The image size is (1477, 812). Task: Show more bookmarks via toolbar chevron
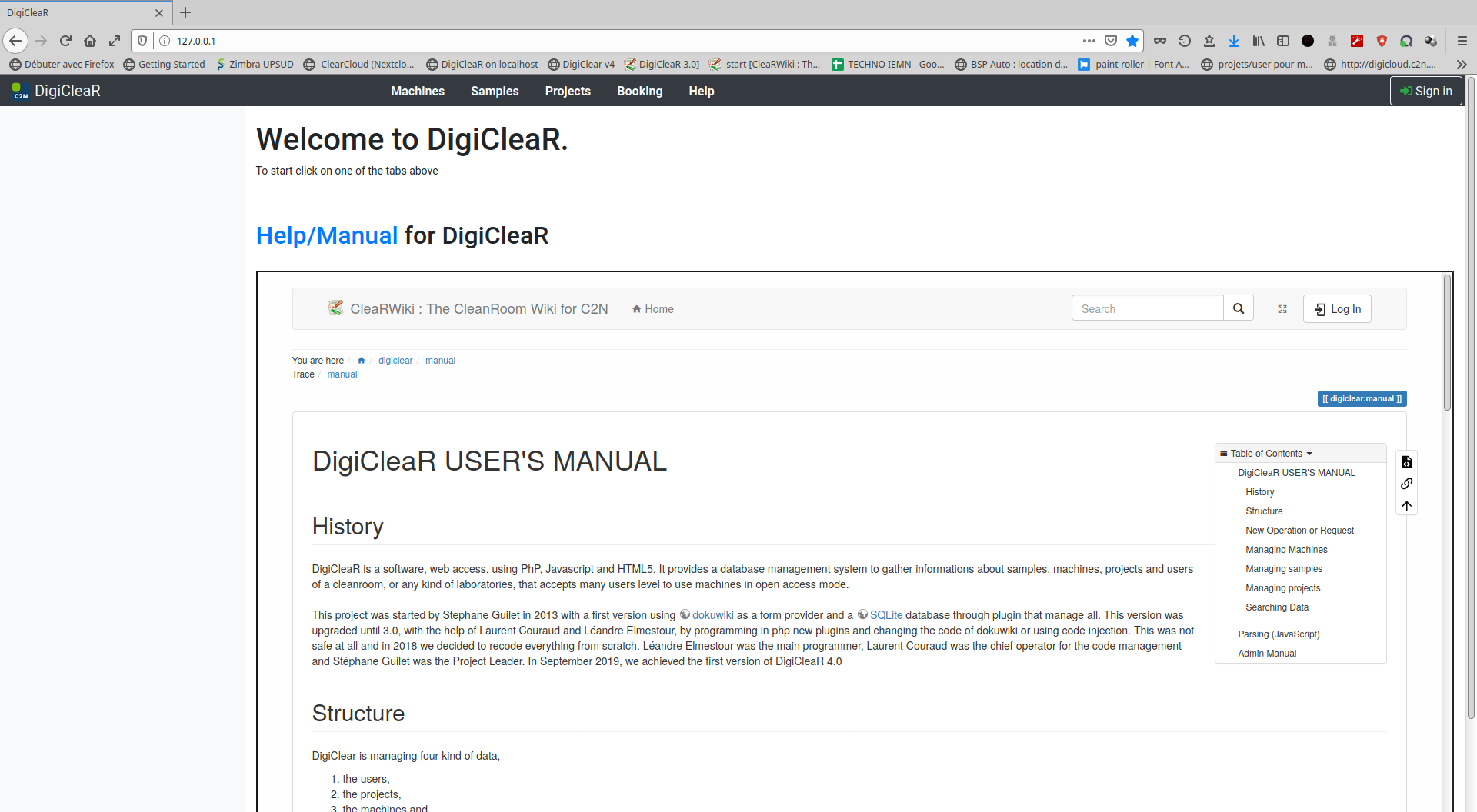pyautogui.click(x=1462, y=65)
